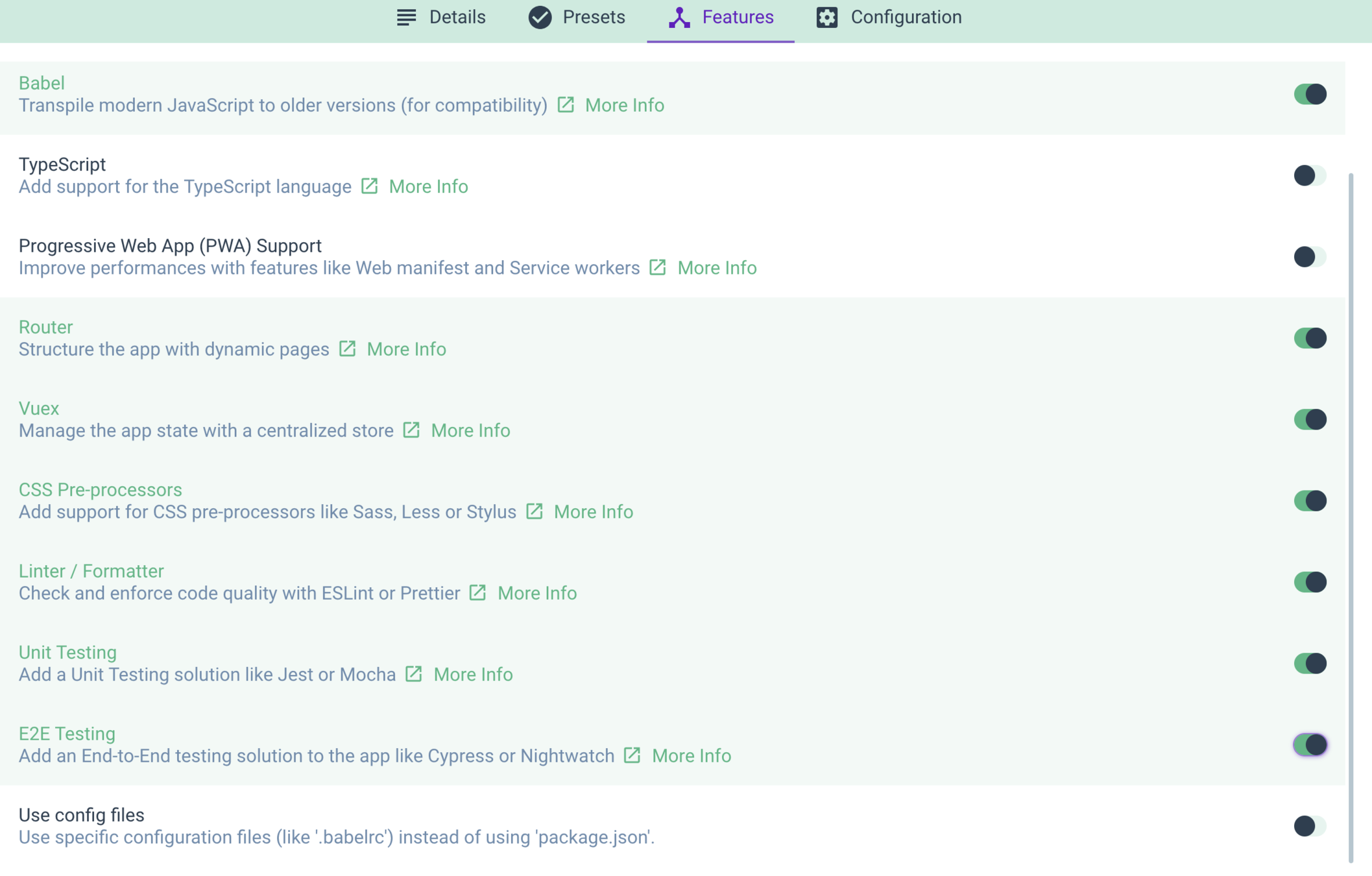The width and height of the screenshot is (1372, 876).
Task: Enable the Use config files switch
Action: click(1309, 826)
